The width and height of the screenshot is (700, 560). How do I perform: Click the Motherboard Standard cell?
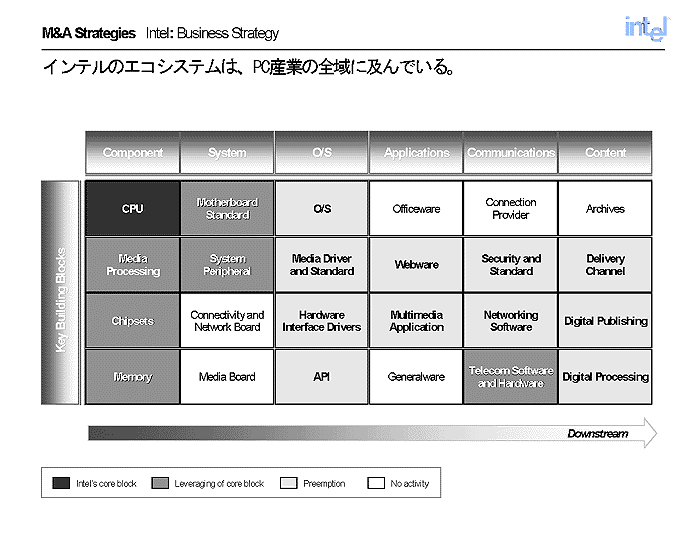point(227,209)
